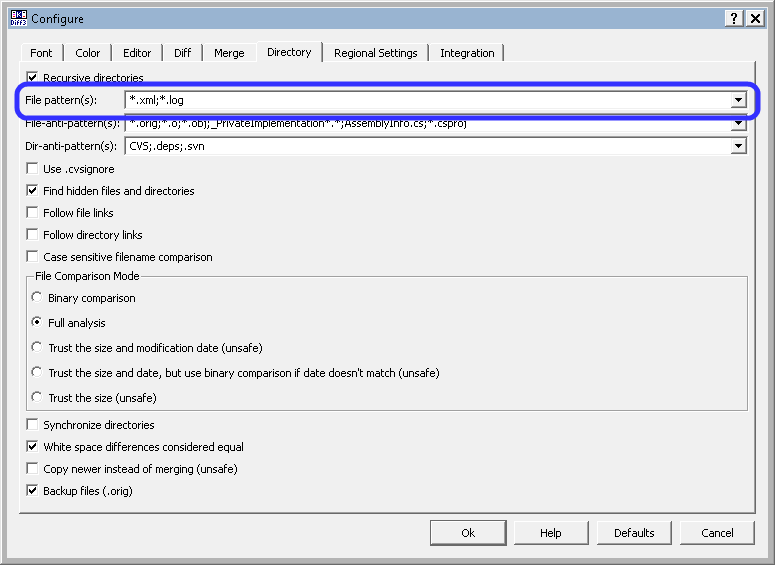Expand the File pattern(s) dropdown
The image size is (775, 565).
(738, 100)
